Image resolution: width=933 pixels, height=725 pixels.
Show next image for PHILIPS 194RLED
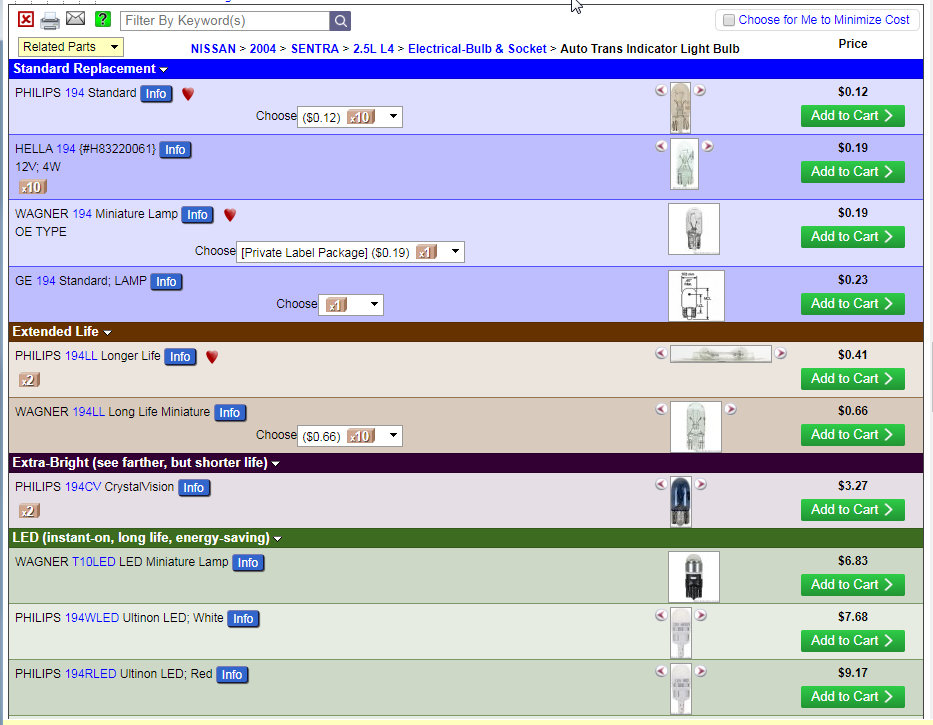tap(701, 671)
